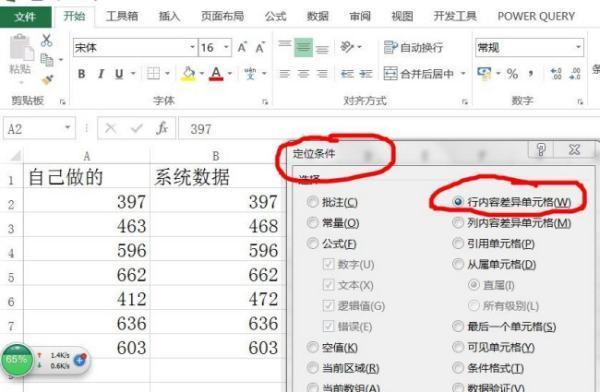Decrease decimal places
Screen dimensions: 600x392
click(575, 74)
